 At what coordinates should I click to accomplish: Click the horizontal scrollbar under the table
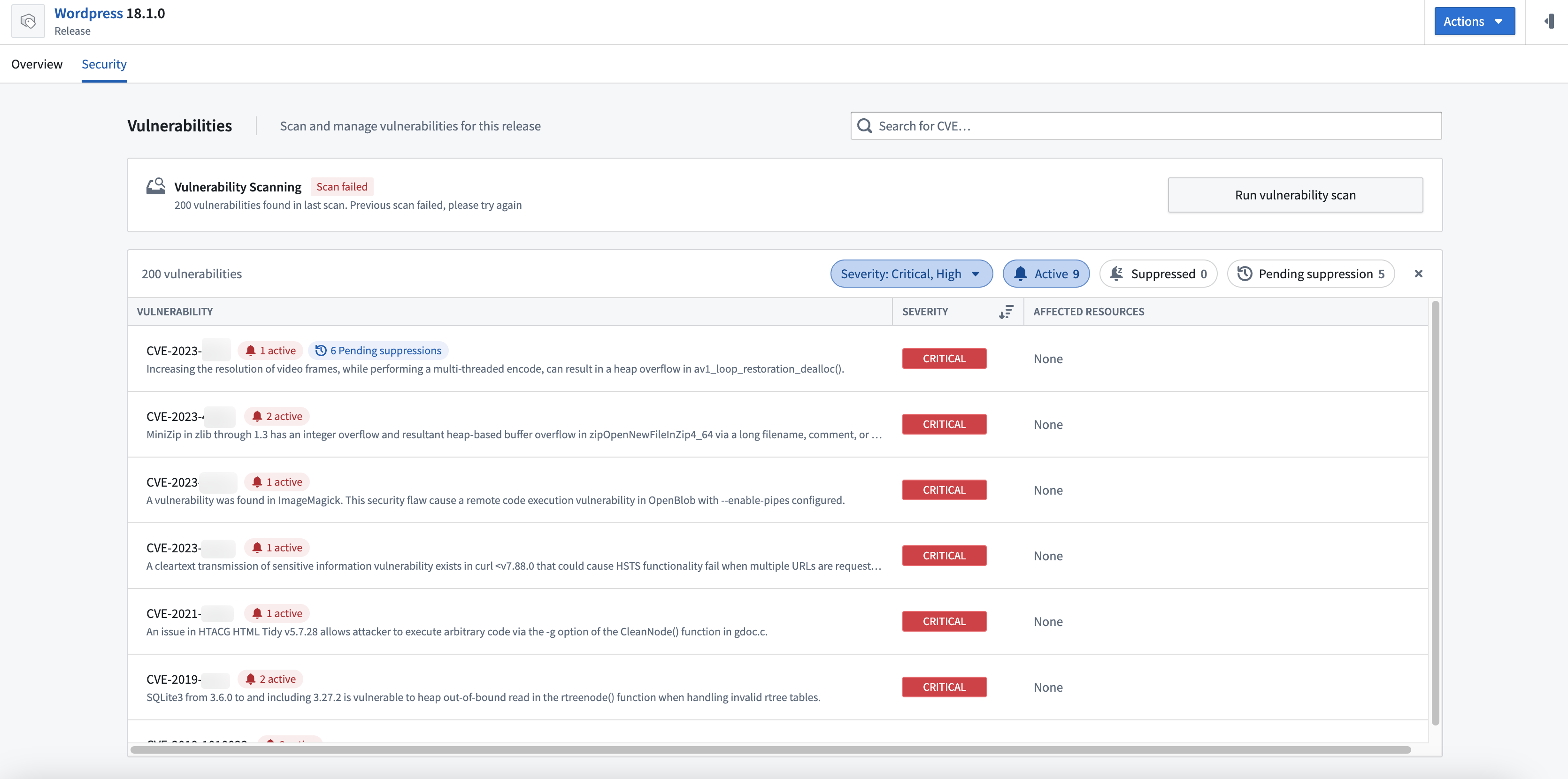(x=770, y=750)
